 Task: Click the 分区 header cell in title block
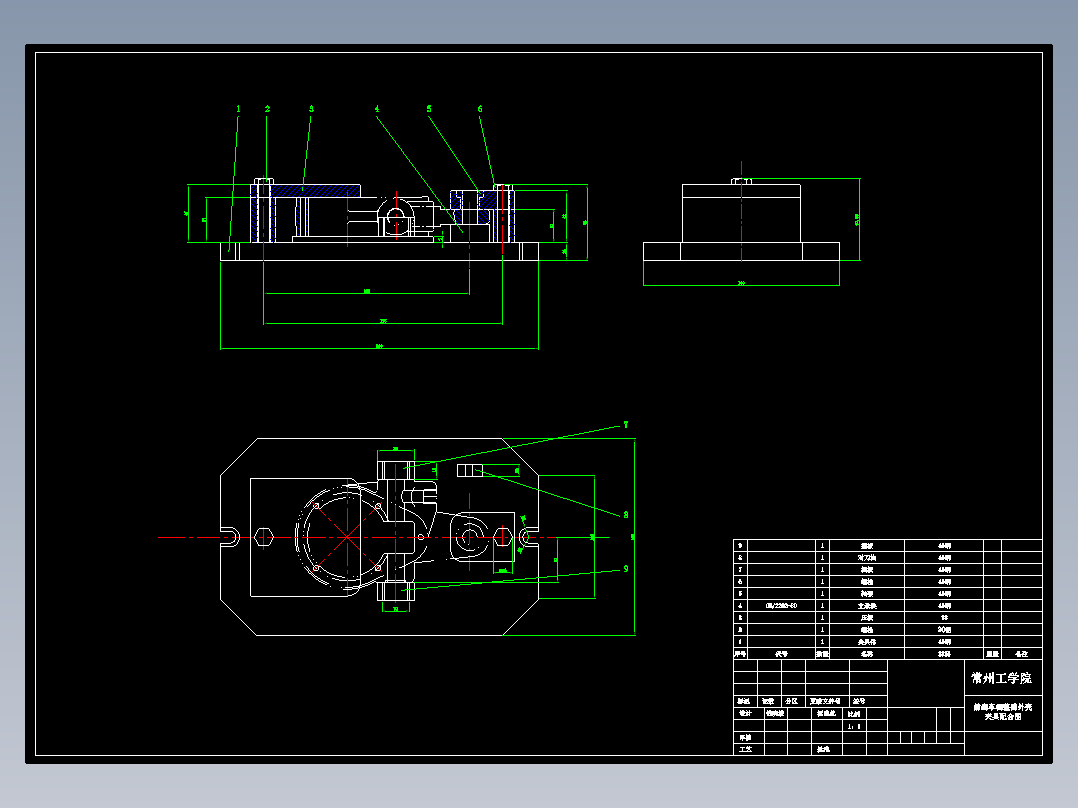792,701
